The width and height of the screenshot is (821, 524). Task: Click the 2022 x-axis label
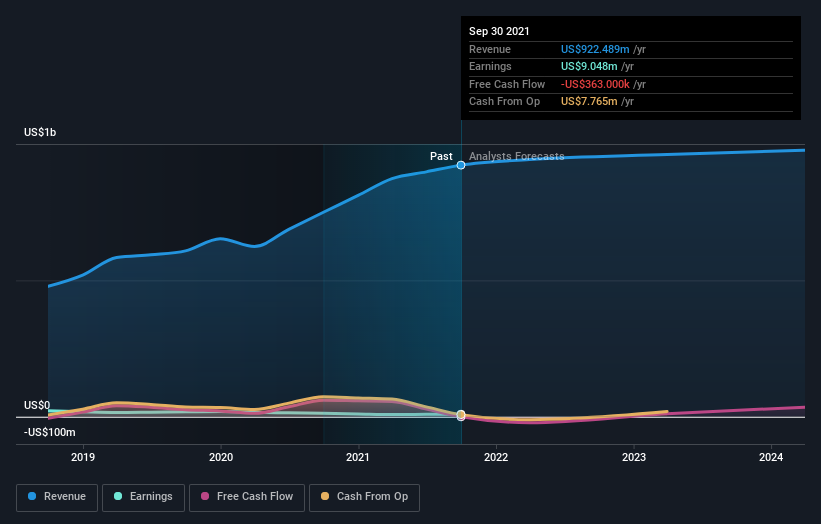496,457
